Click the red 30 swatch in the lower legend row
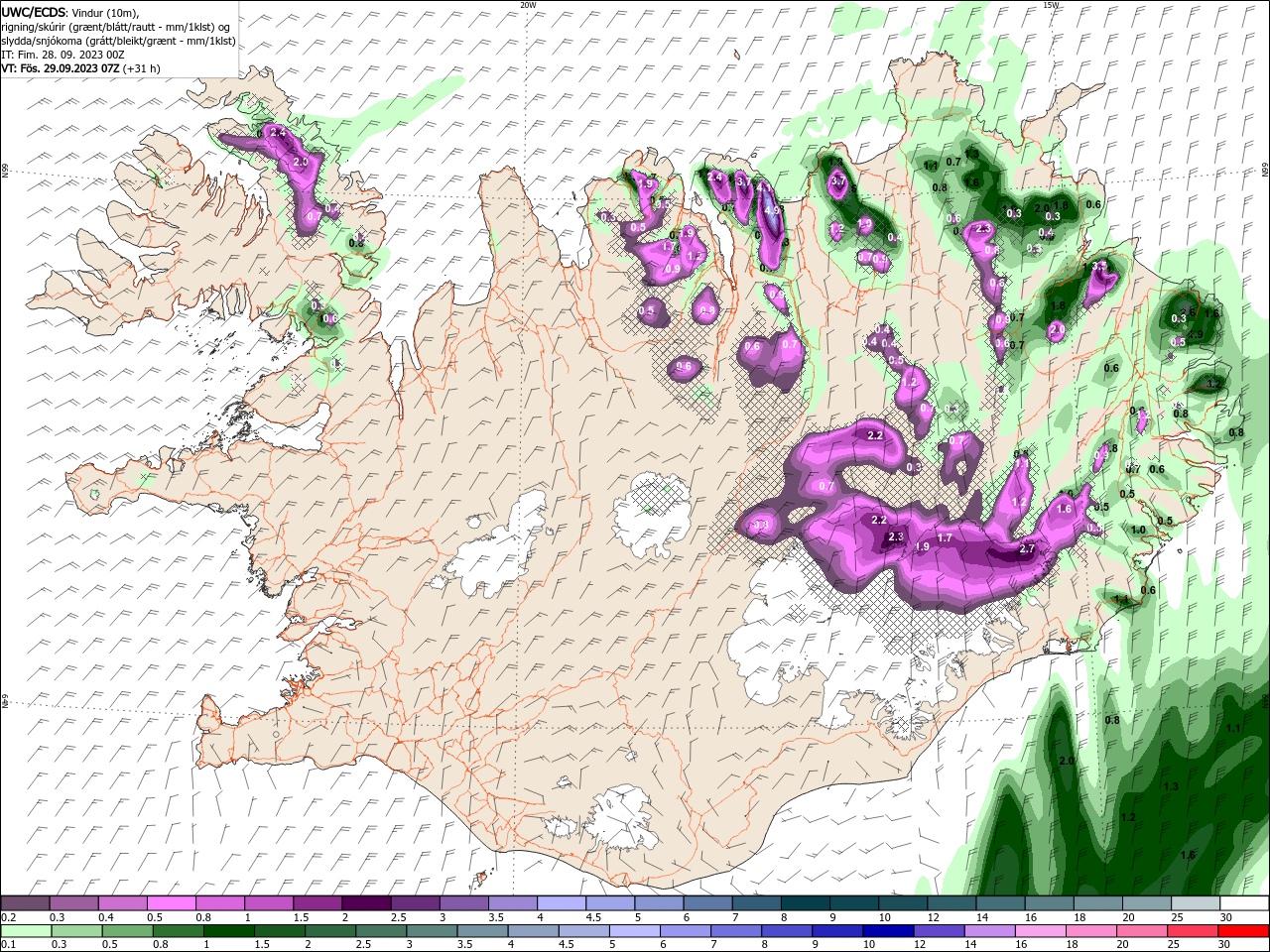 pos(1243,931)
